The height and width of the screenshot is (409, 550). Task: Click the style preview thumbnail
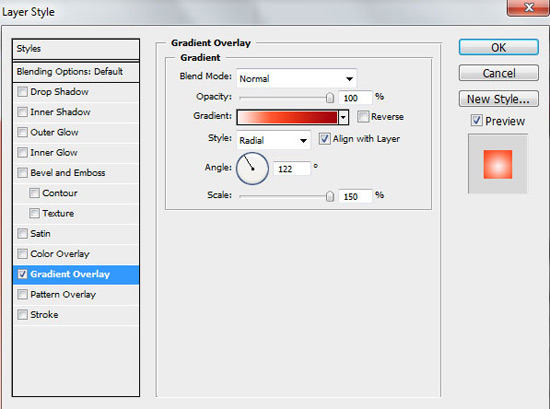click(498, 164)
